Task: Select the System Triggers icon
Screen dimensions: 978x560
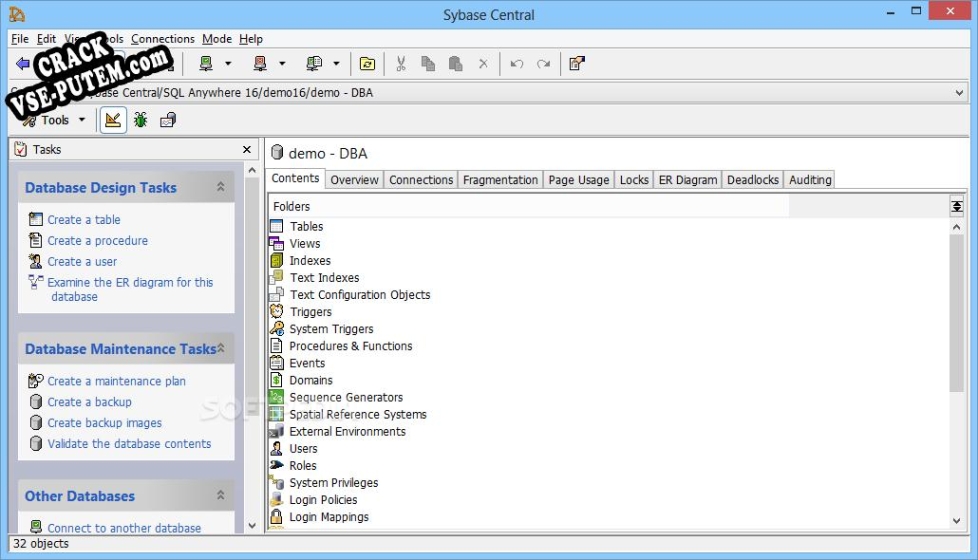Action: (x=276, y=329)
